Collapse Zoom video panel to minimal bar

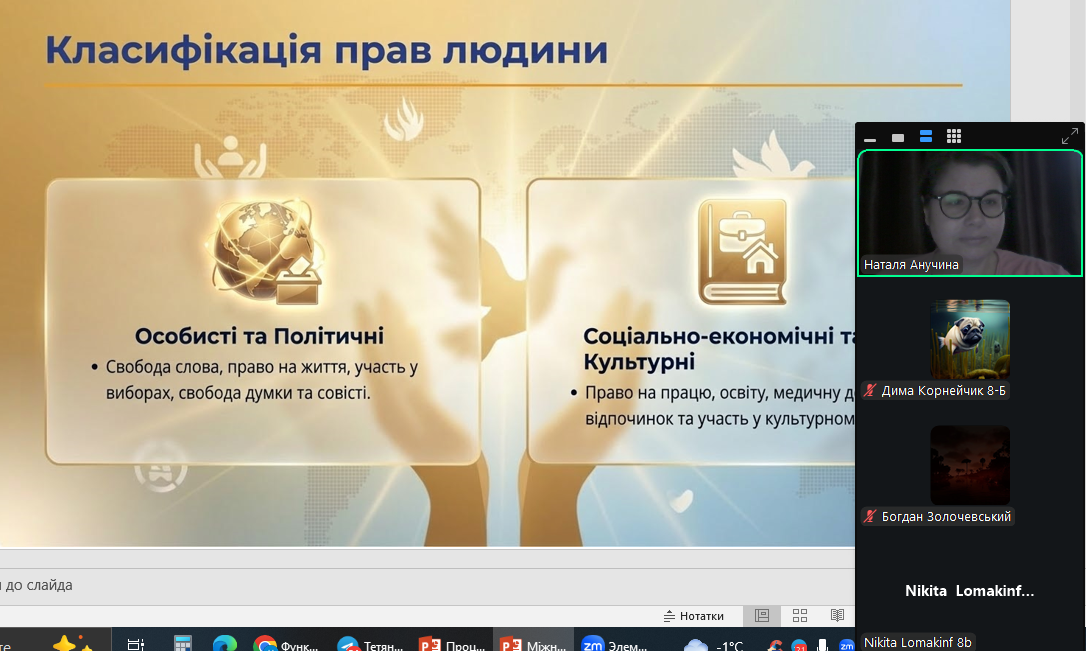870,138
